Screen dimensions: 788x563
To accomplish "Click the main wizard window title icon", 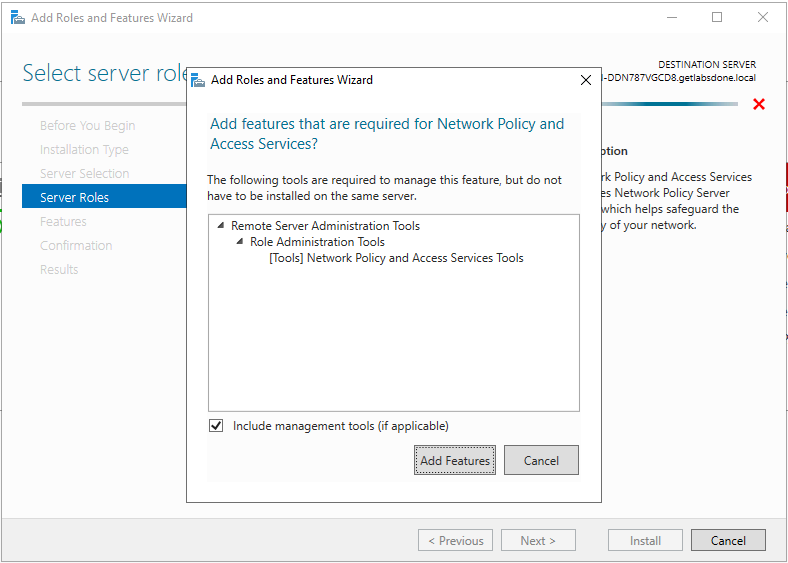I will [x=18, y=18].
